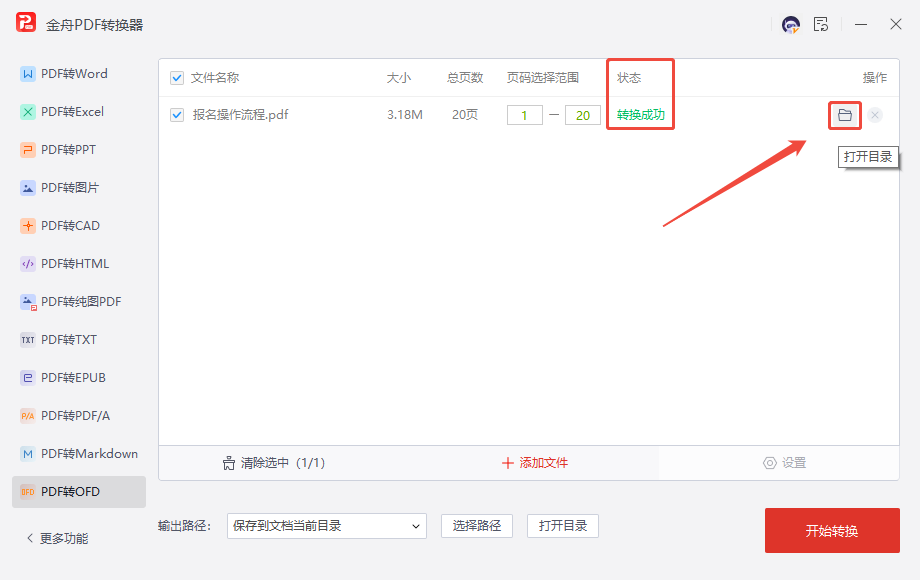
Task: Click the 文件名称 column header
Action: 215,78
